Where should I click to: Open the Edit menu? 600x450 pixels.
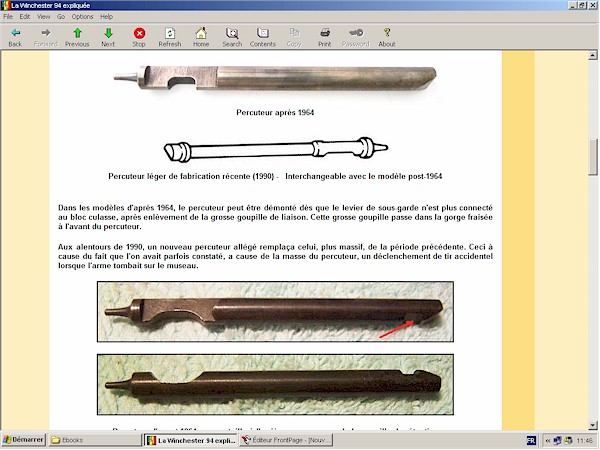pos(24,16)
